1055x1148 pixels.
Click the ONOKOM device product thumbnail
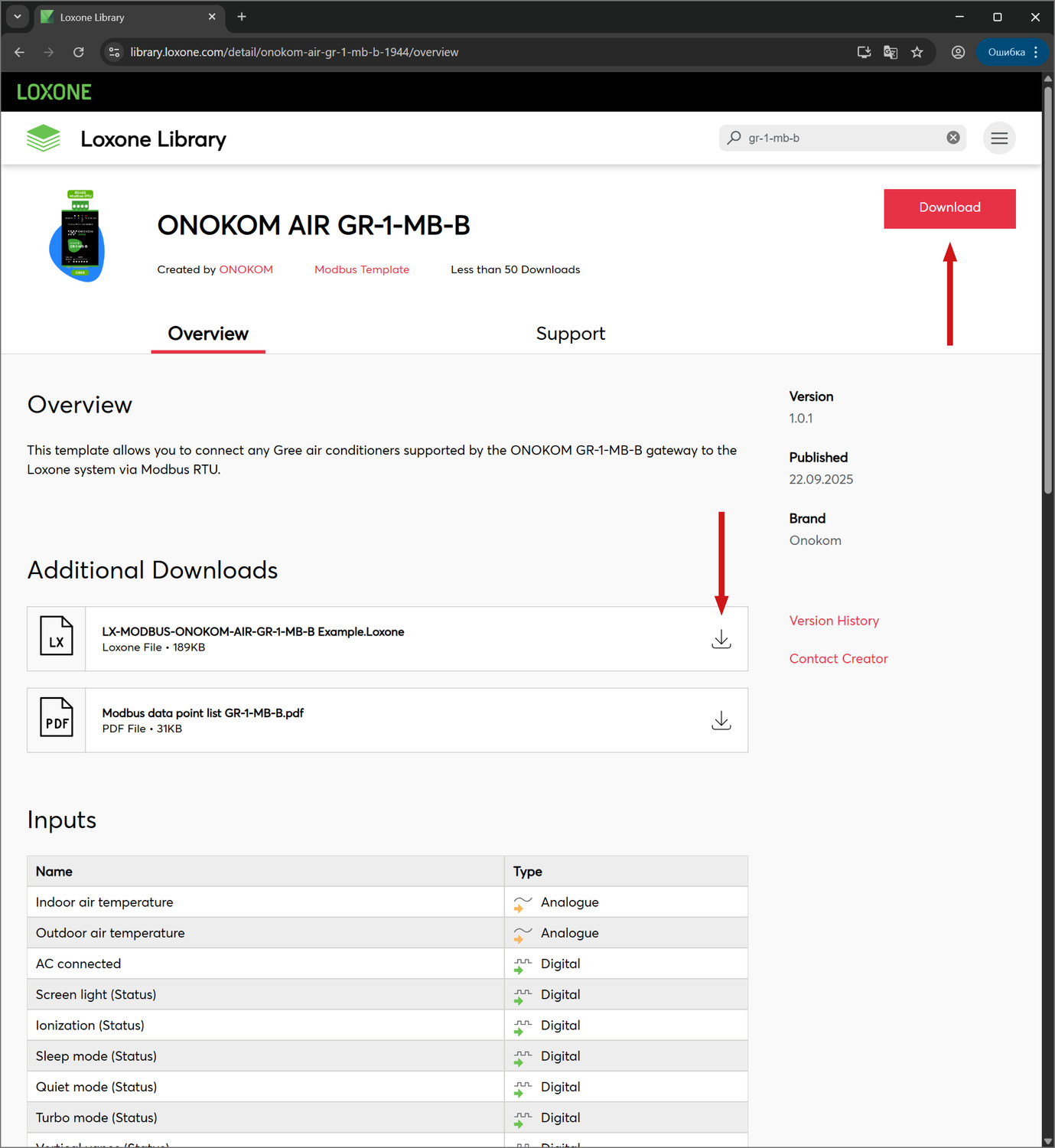[77, 236]
